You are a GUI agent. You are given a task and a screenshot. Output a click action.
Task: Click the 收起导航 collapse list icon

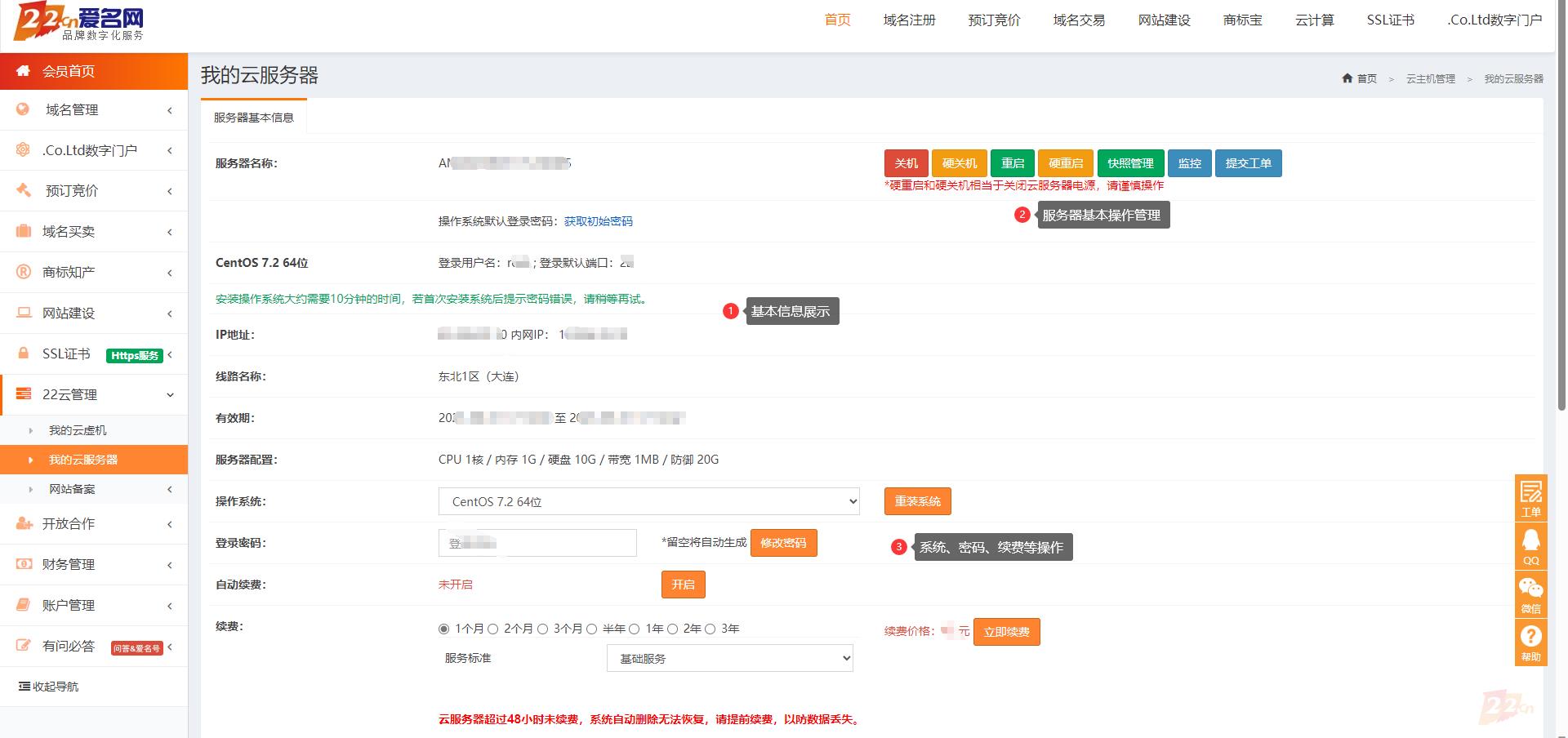[x=24, y=687]
